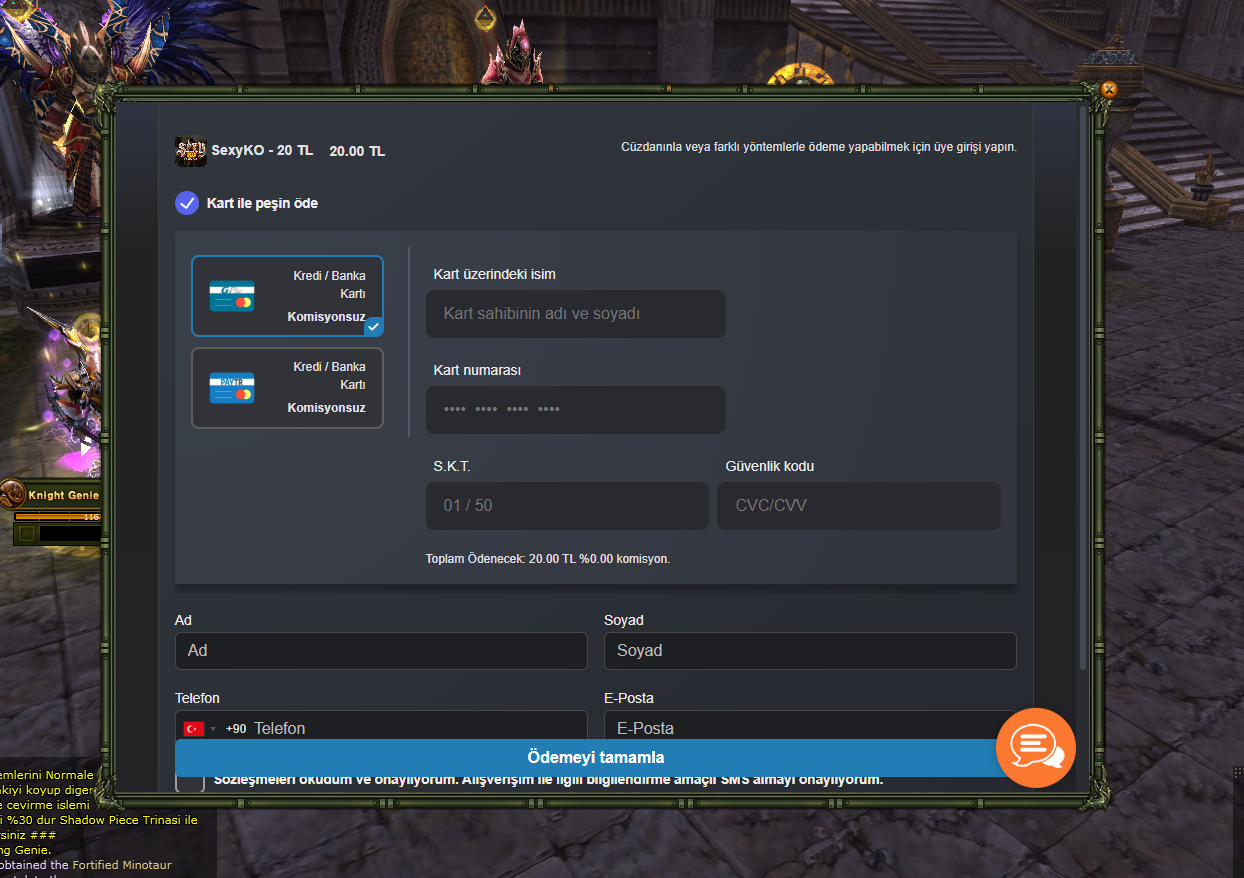
Task: Click the 'Cüzdanınla veya farklı yöntemlerle' login notice
Action: (x=819, y=147)
